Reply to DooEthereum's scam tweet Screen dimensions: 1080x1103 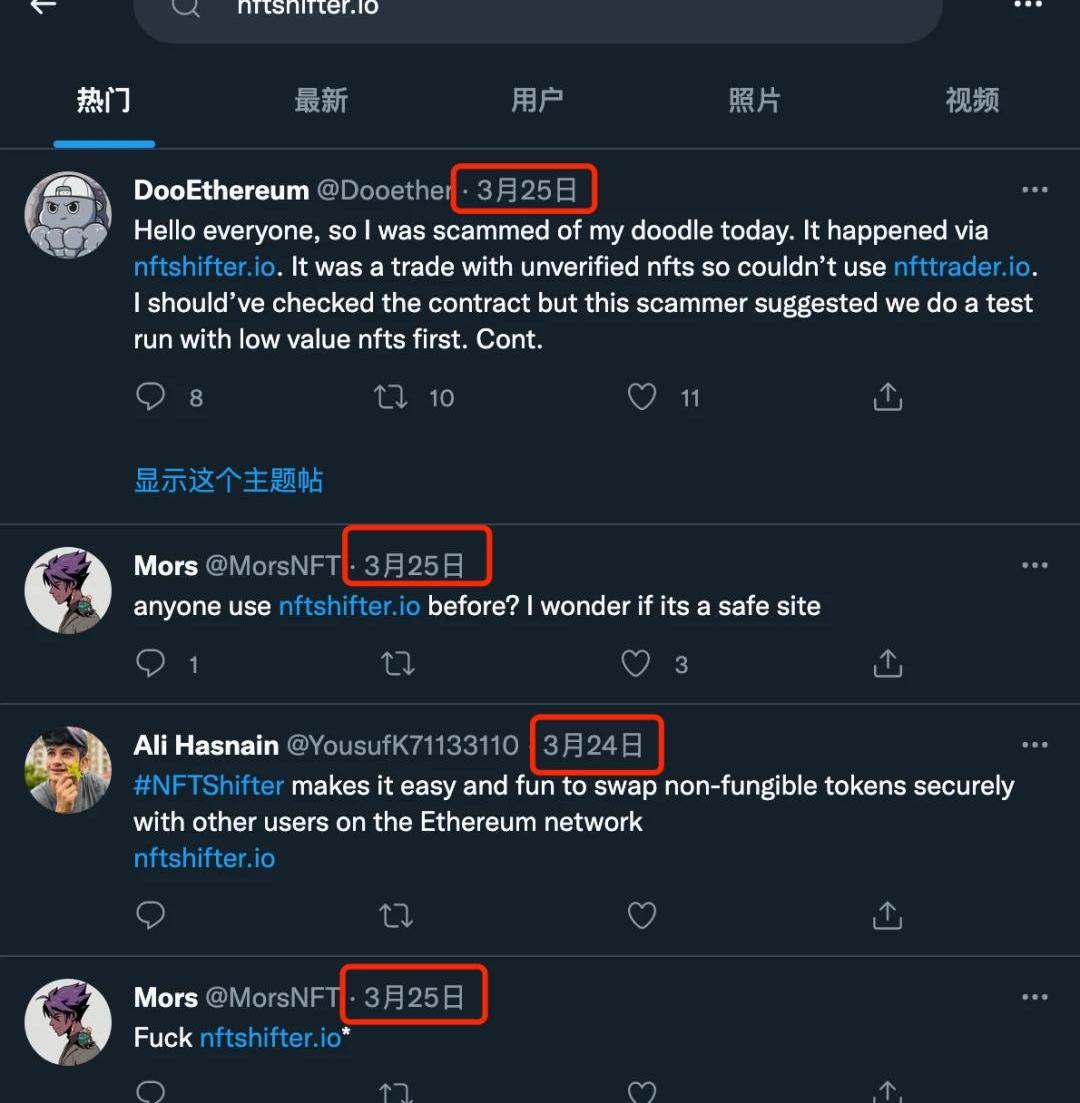point(150,397)
